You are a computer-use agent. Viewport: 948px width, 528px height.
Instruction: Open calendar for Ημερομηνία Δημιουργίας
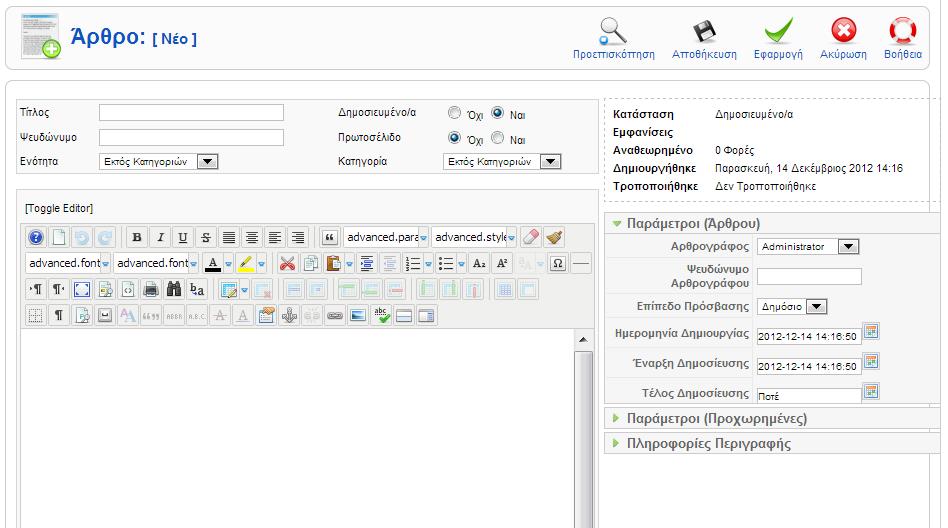coord(871,331)
